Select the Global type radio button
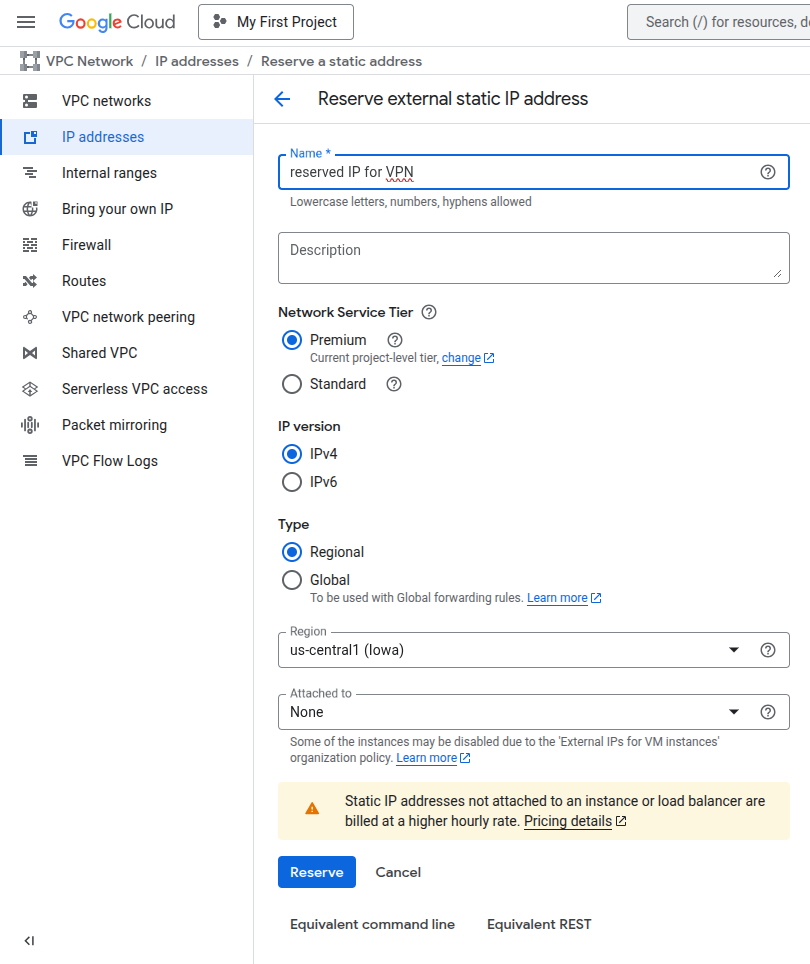Viewport: 810px width, 964px height. point(292,580)
